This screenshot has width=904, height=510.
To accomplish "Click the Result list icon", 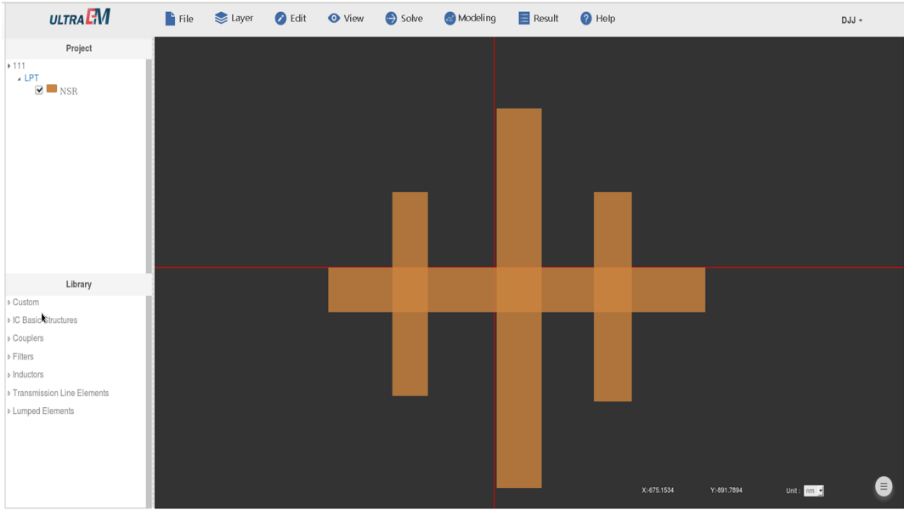I will tap(524, 18).
